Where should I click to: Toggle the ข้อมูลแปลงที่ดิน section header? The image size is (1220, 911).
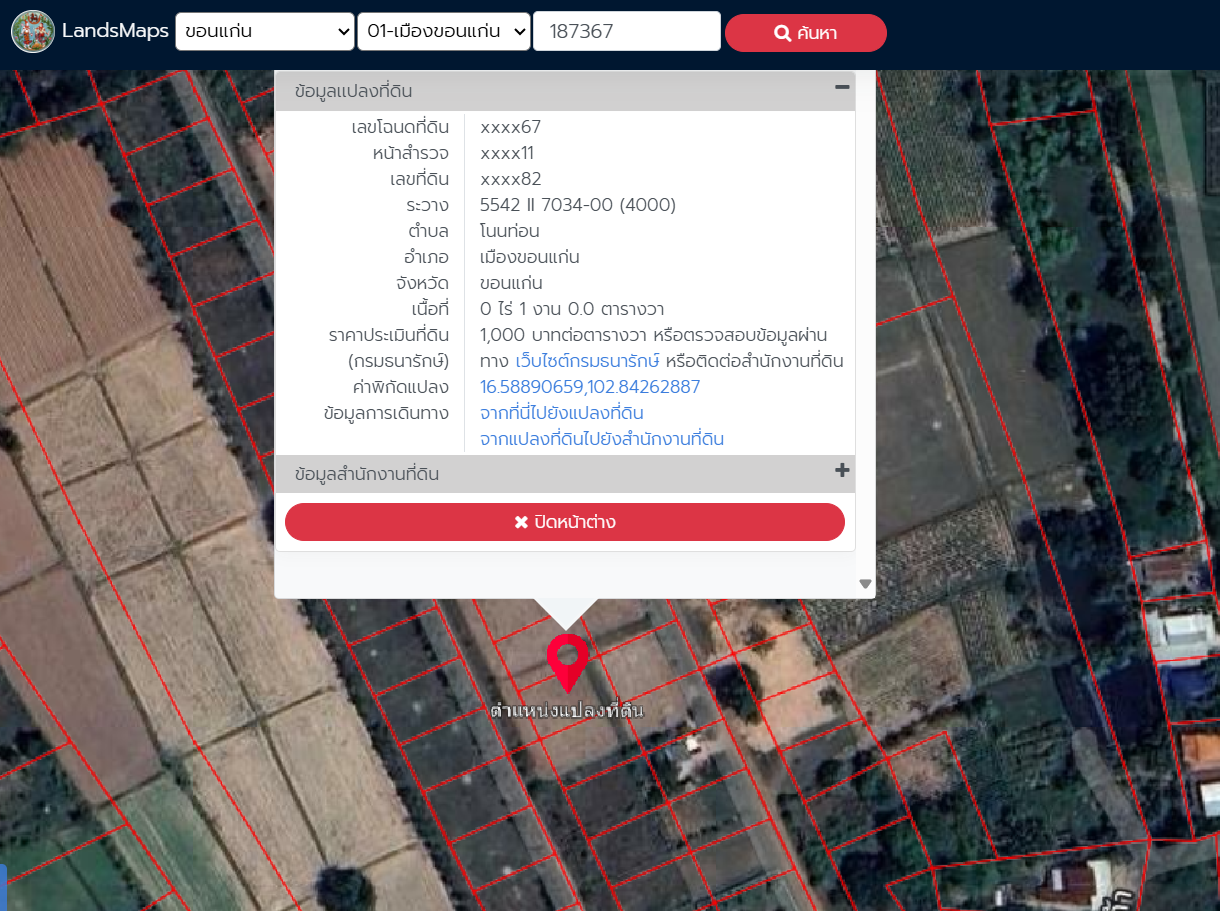(354, 91)
